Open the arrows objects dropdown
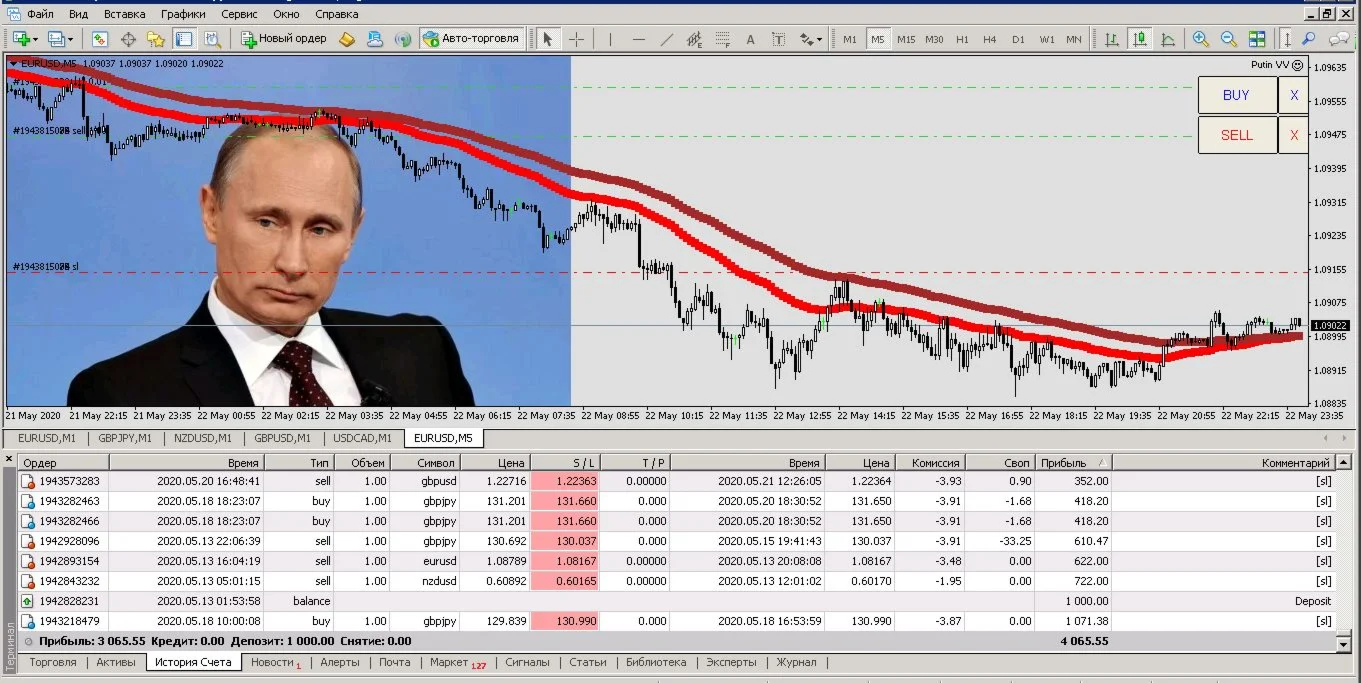This screenshot has height=683, width=1361. pyautogui.click(x=811, y=39)
